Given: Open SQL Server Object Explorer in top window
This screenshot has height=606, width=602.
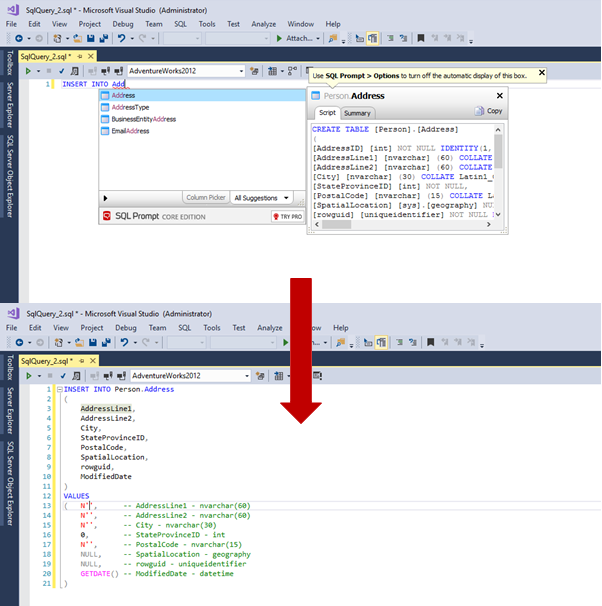Looking at the screenshot, I should [10, 176].
